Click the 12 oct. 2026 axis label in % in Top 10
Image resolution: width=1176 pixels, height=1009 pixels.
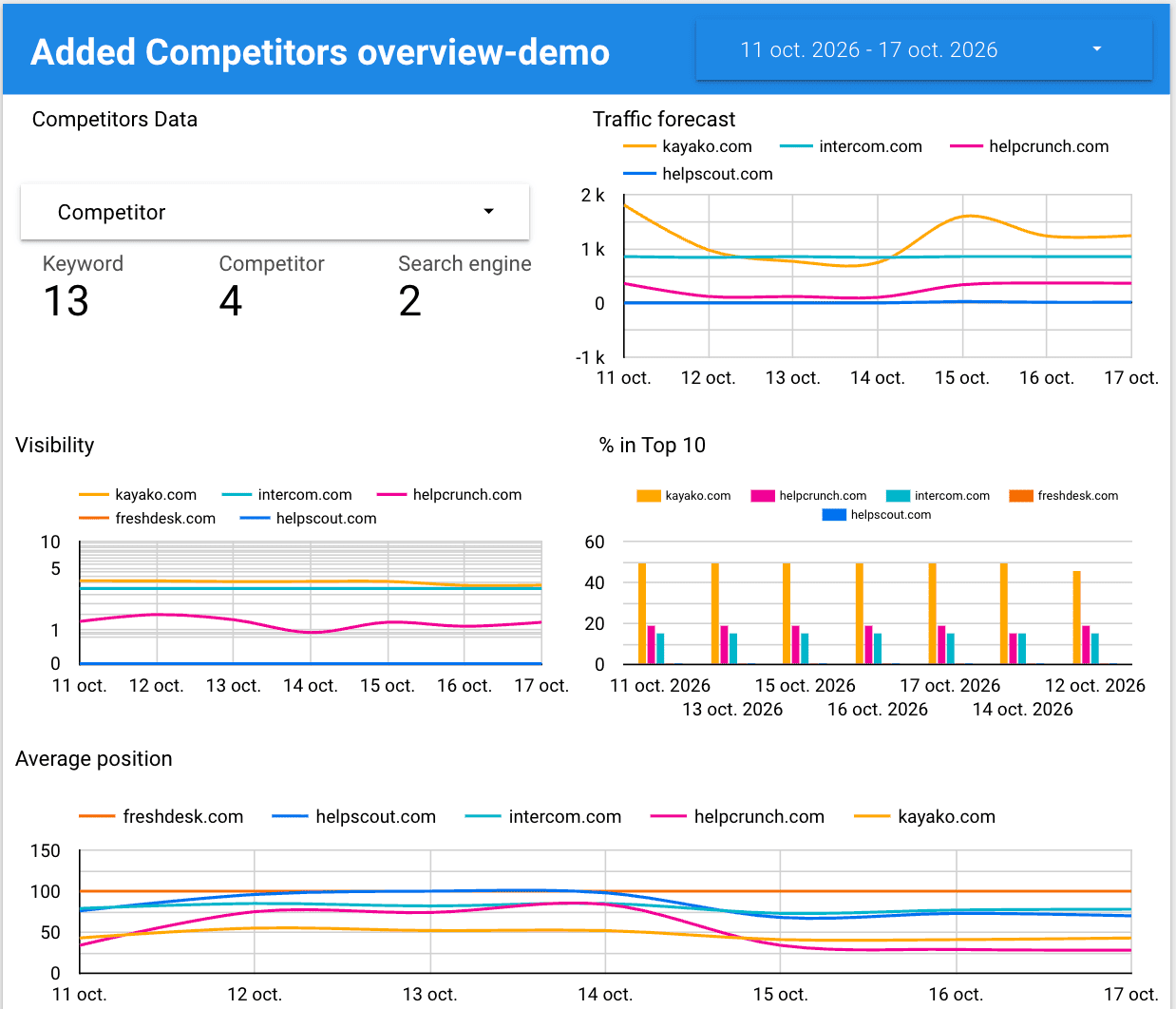(1095, 686)
